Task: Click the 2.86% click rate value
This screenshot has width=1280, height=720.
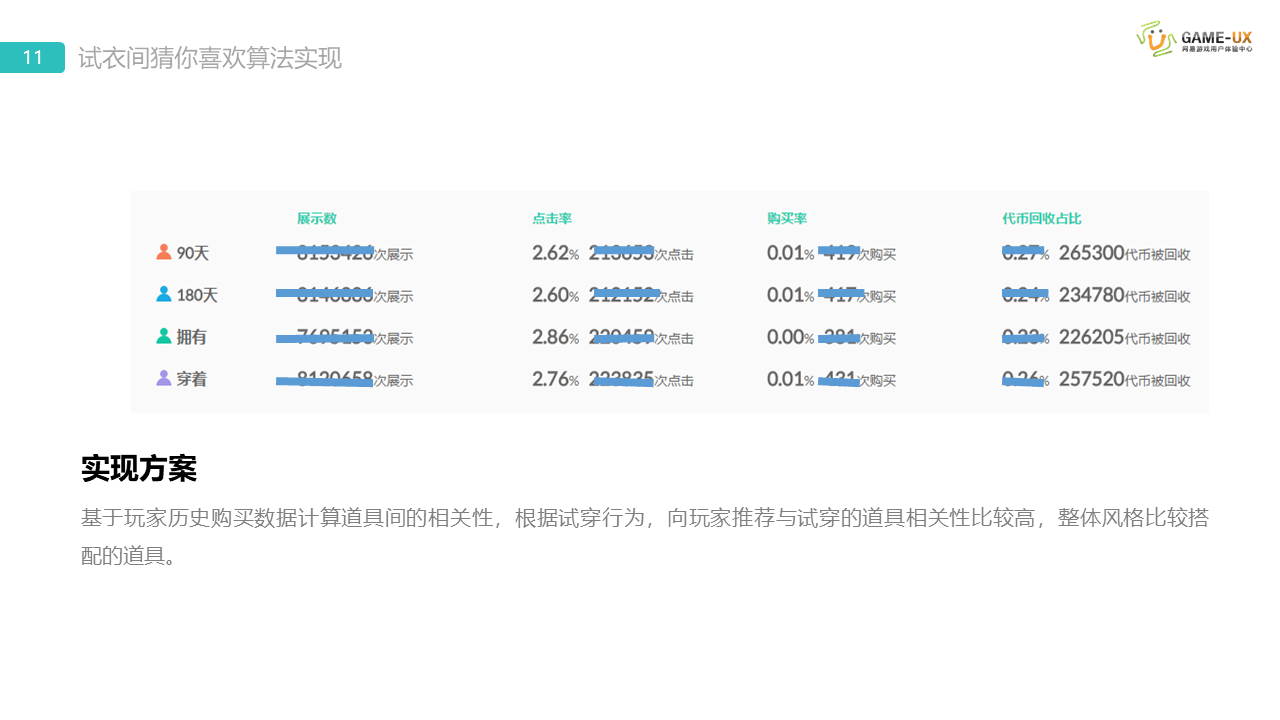Action: [552, 337]
